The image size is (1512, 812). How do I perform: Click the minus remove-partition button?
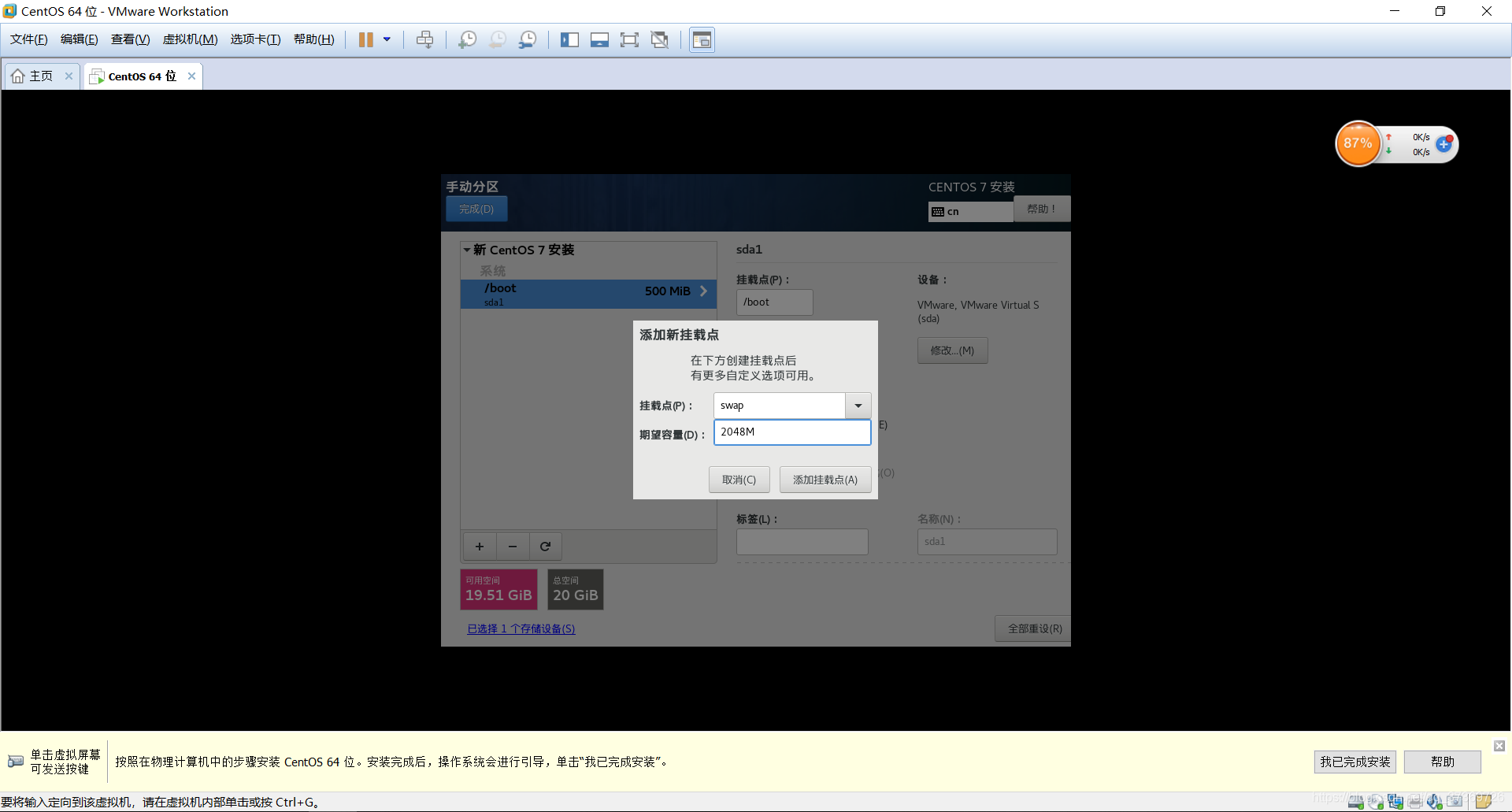tap(513, 546)
